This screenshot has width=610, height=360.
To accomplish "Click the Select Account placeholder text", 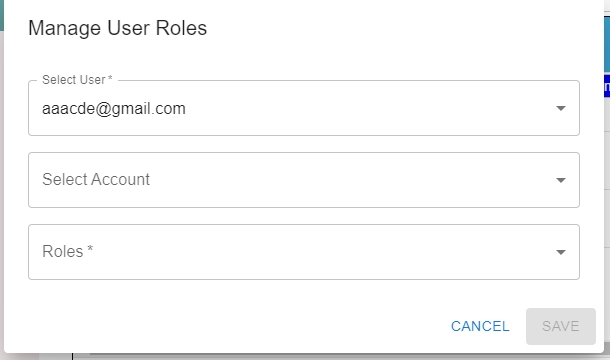I will point(96,179).
